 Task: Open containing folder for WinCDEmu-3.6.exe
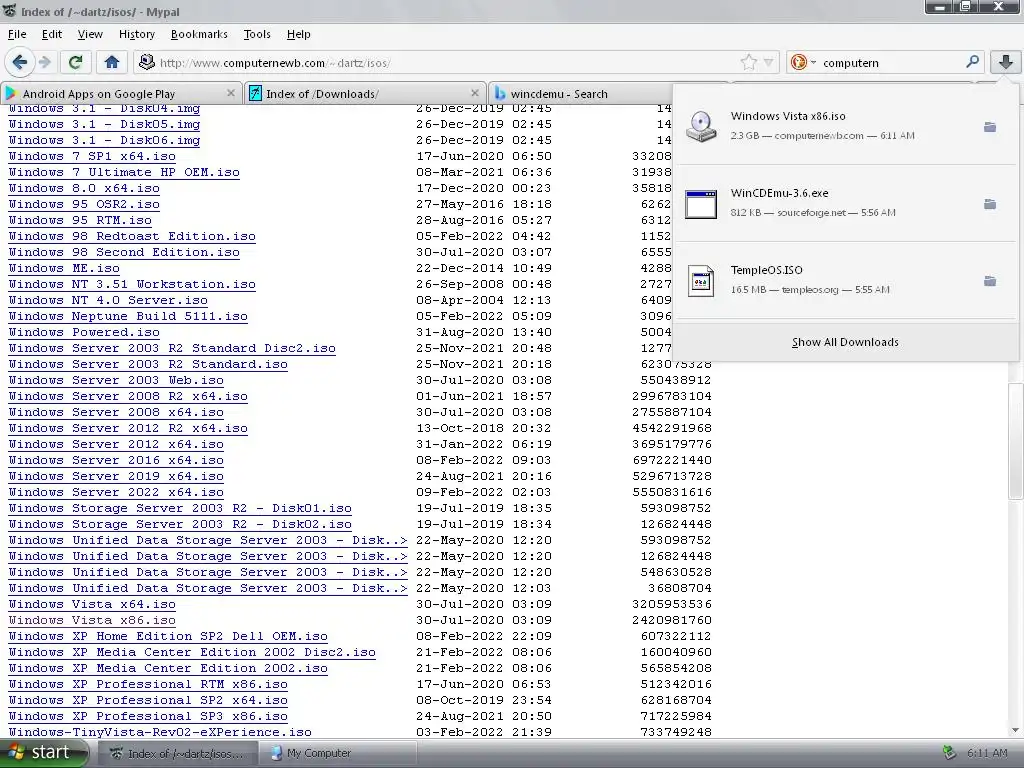pos(990,204)
